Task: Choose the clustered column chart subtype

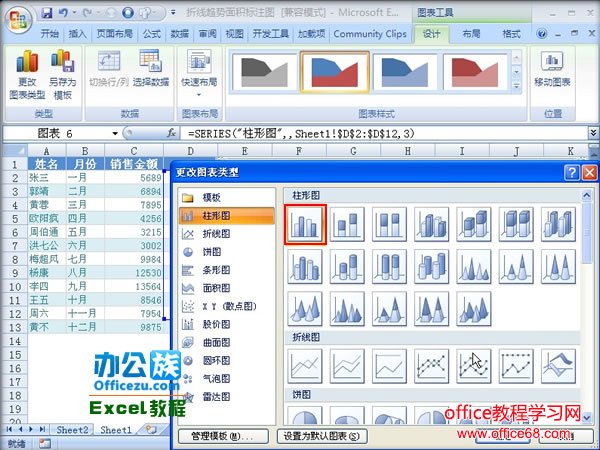Action: coord(305,224)
